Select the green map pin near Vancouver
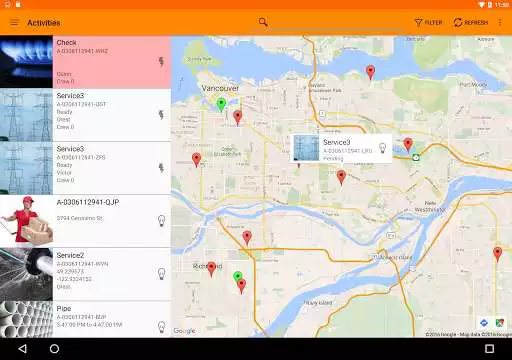The width and height of the screenshot is (512, 360). (221, 104)
